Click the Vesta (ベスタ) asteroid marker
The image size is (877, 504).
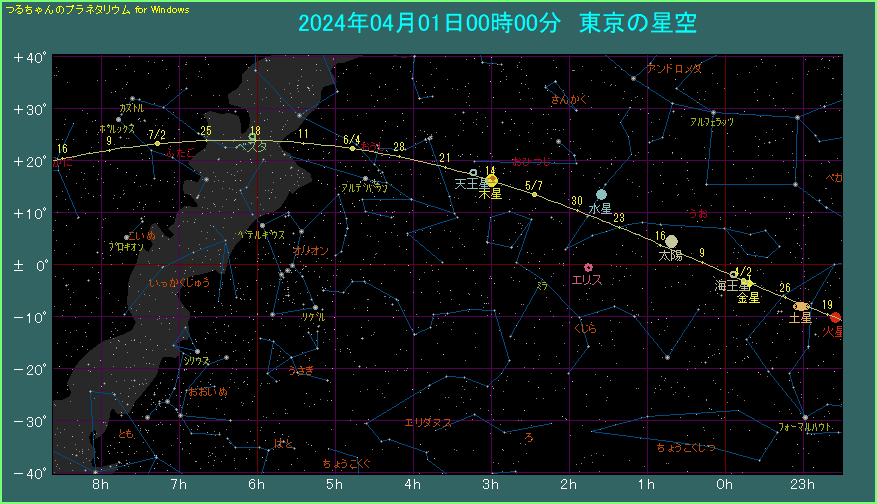click(252, 137)
